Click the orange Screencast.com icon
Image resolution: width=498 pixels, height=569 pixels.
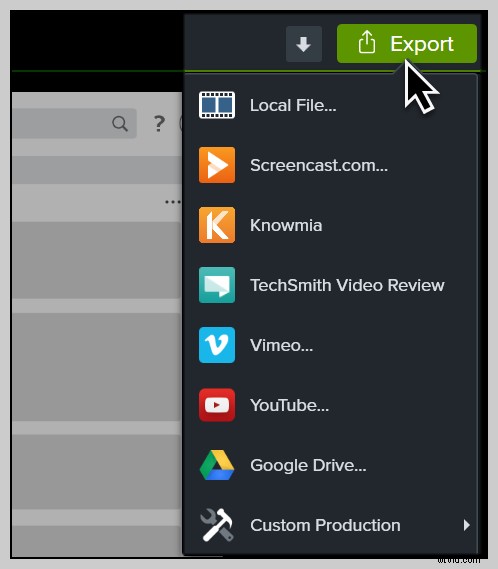pyautogui.click(x=217, y=165)
